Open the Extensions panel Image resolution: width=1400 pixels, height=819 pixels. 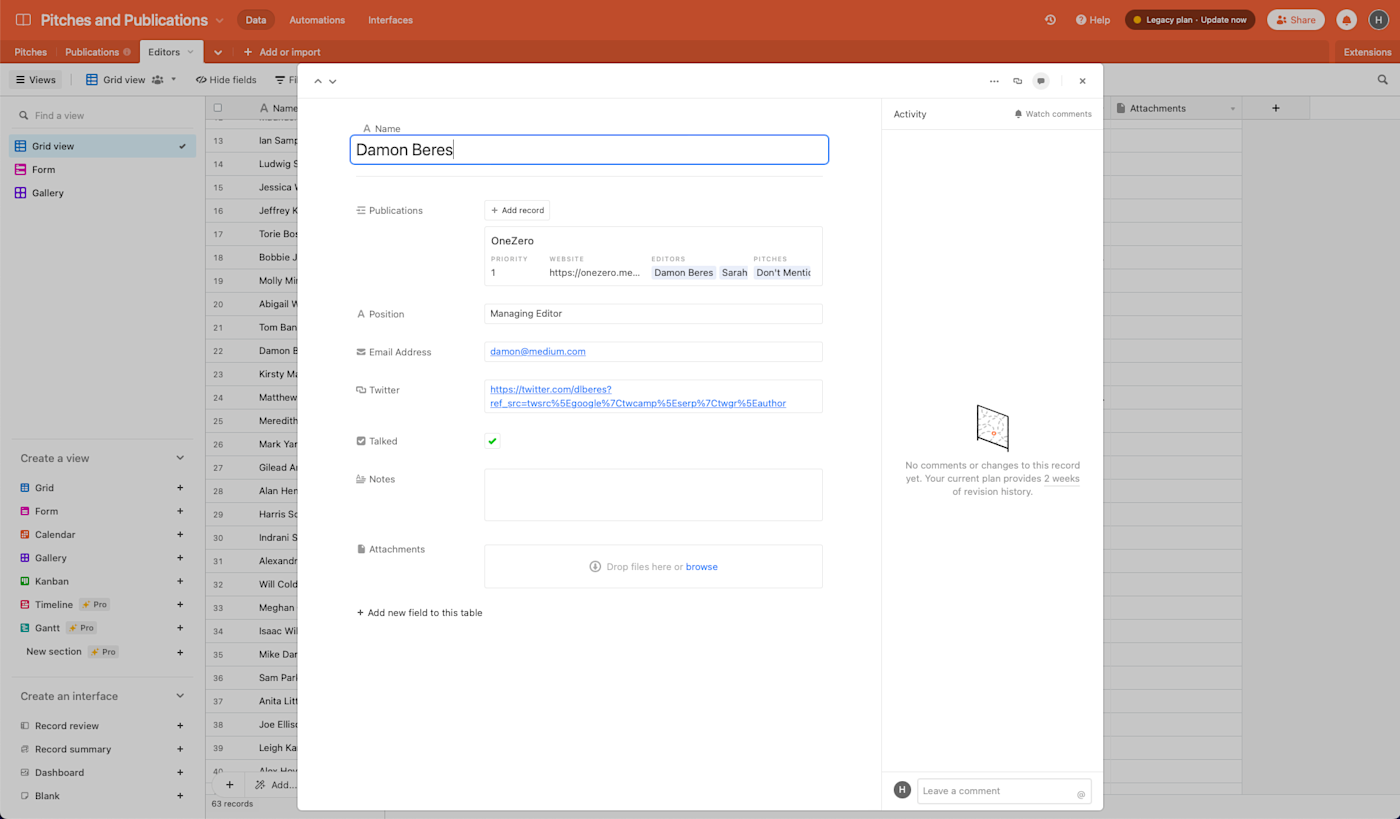coord(1367,52)
